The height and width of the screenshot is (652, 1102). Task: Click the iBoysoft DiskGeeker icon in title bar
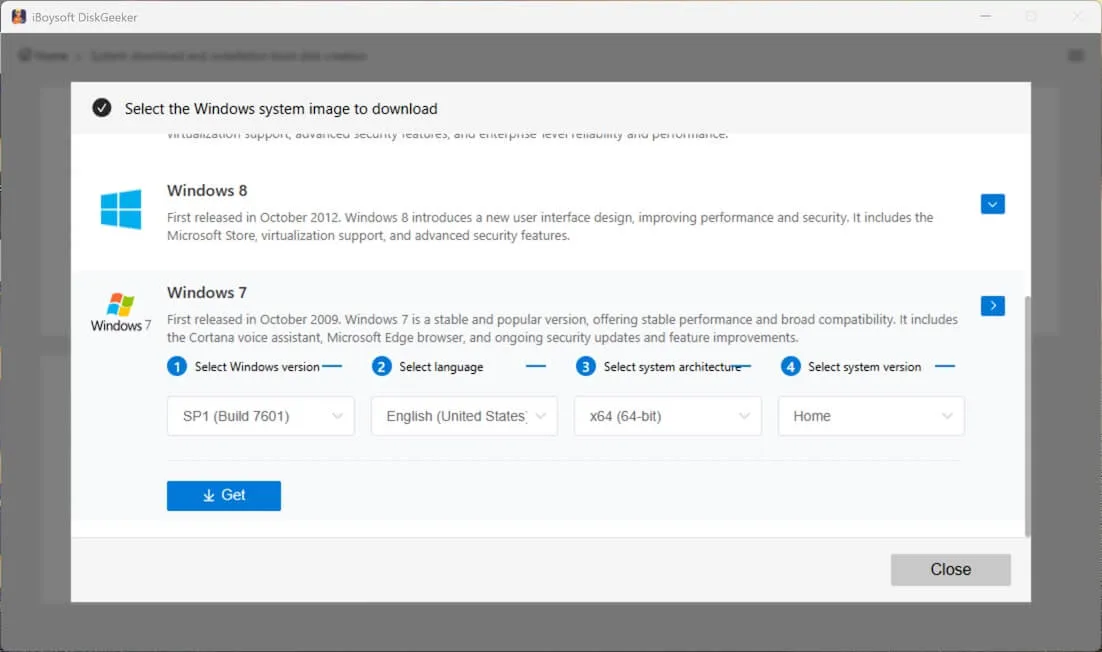(x=18, y=16)
